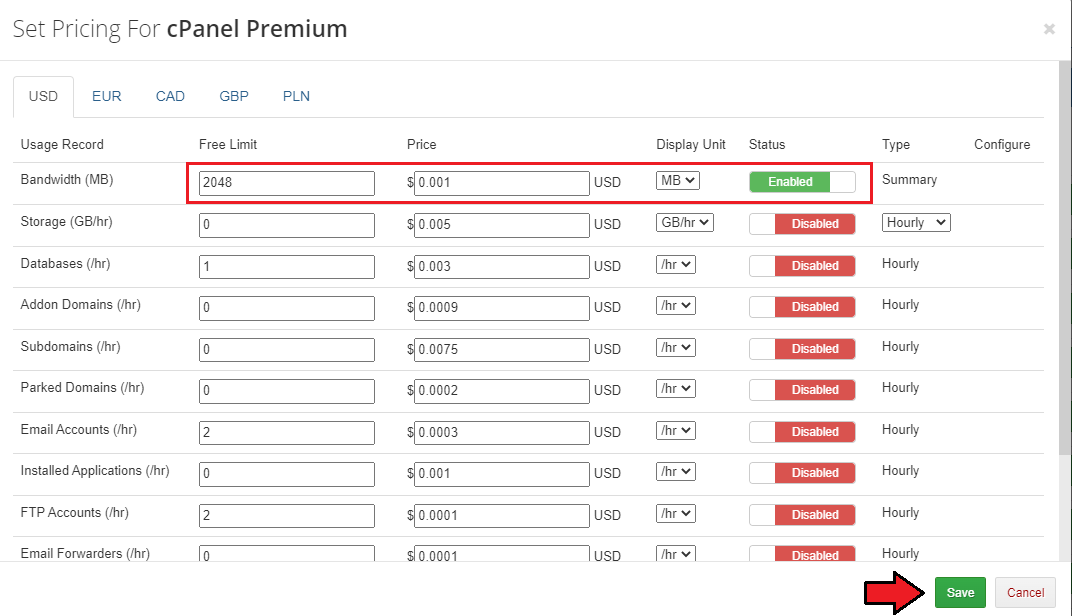
Task: Click the FTP Accounts free limit field
Action: click(287, 515)
